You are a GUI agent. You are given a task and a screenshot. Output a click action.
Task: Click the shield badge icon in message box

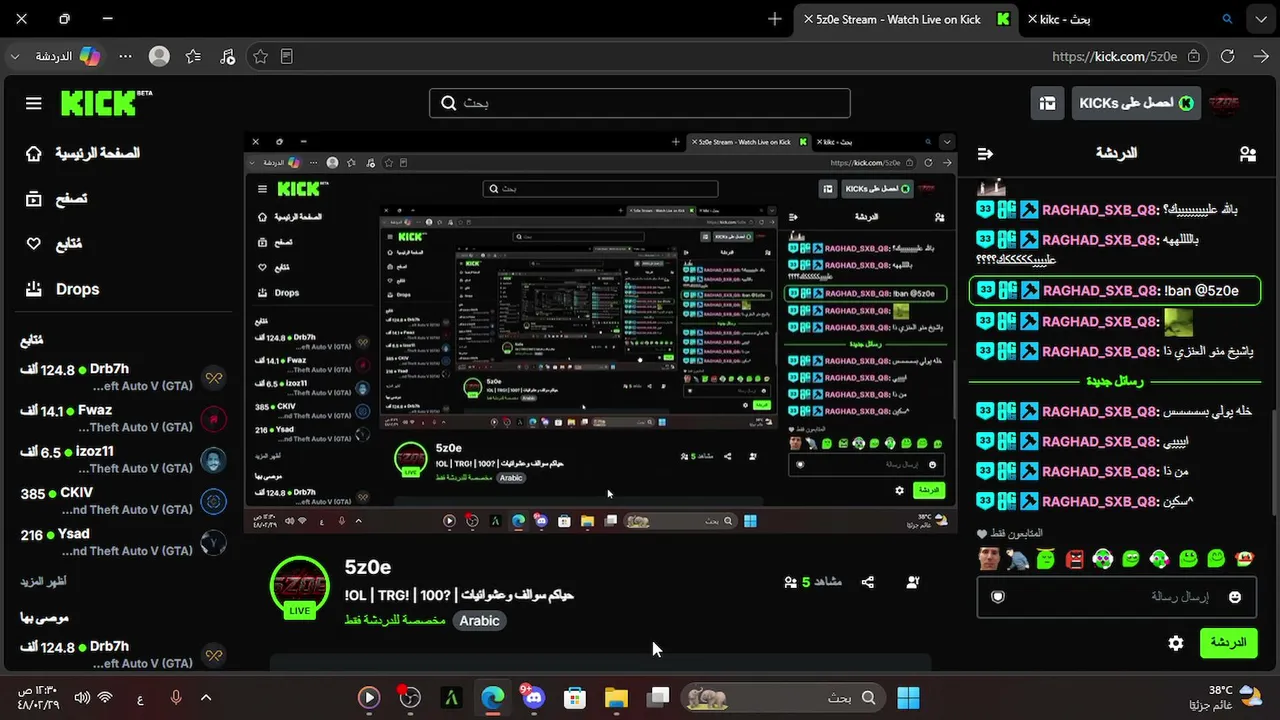pos(997,597)
